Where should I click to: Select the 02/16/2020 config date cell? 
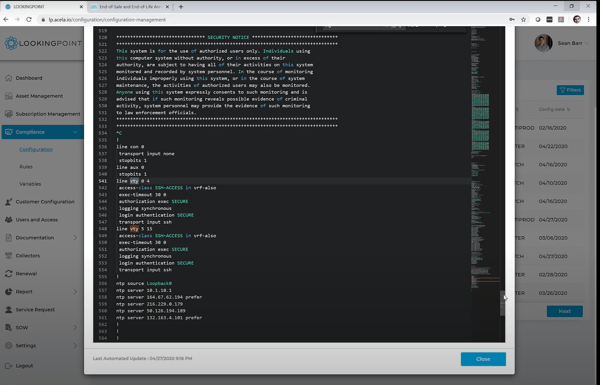point(553,128)
